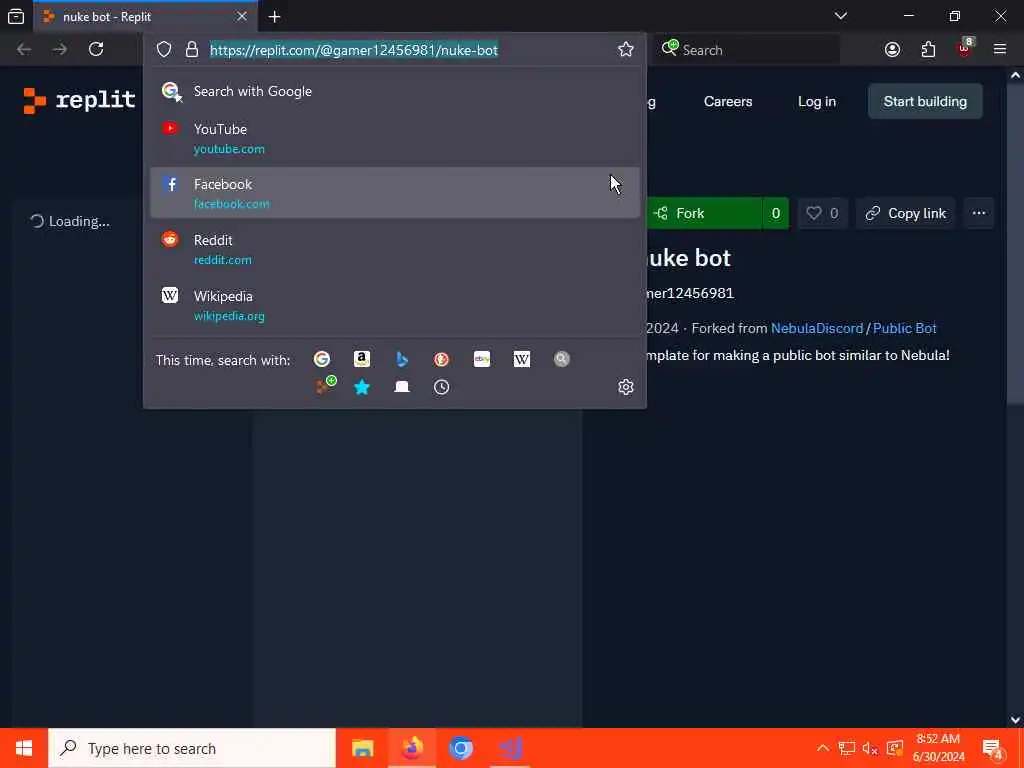This screenshot has width=1024, height=768.
Task: Open the clock showing 8:52 AM
Action: point(938,748)
